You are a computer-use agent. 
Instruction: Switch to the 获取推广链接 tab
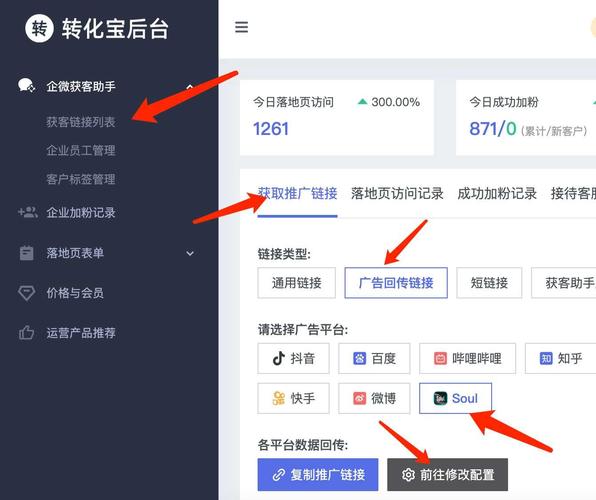297,194
